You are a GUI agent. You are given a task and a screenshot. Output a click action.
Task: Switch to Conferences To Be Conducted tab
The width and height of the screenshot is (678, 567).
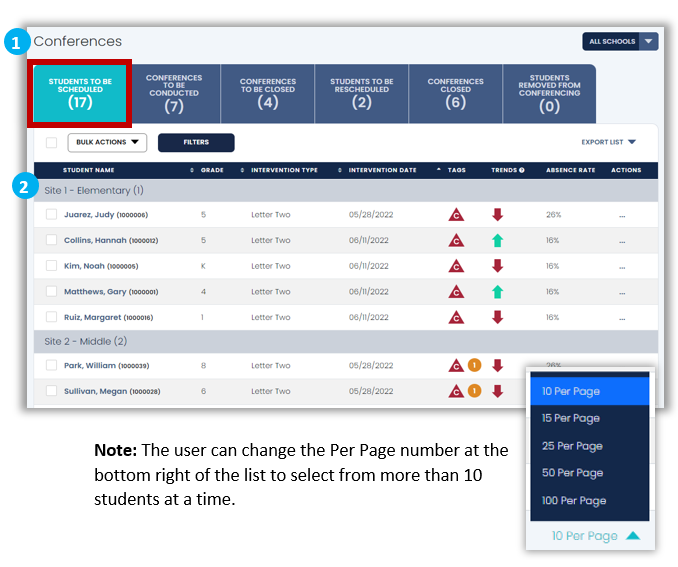(x=174, y=94)
